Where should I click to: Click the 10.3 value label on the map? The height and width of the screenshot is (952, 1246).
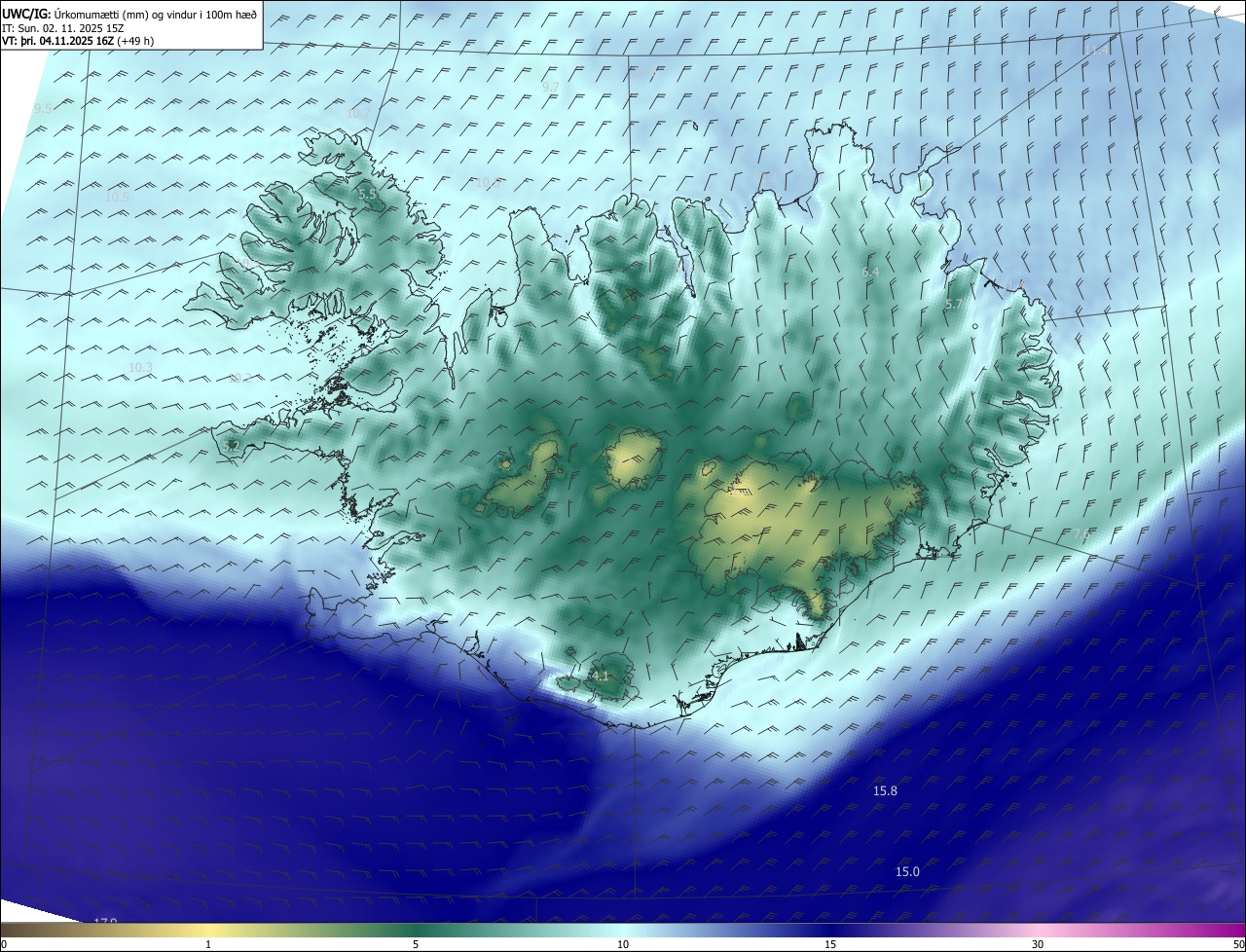pyautogui.click(x=140, y=367)
